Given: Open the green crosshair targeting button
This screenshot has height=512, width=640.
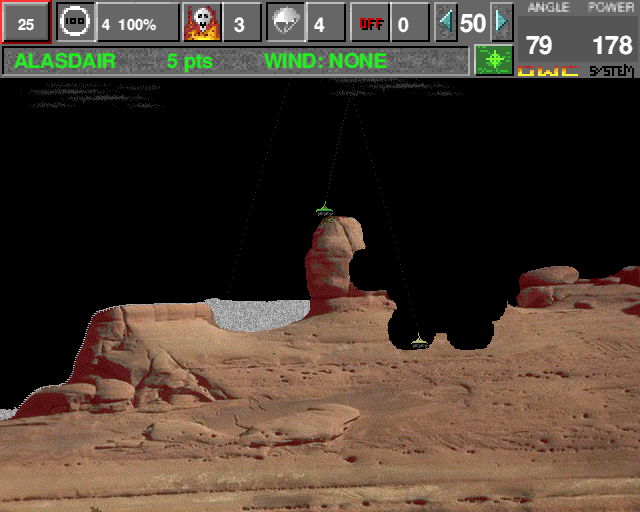Looking at the screenshot, I should click(x=494, y=60).
